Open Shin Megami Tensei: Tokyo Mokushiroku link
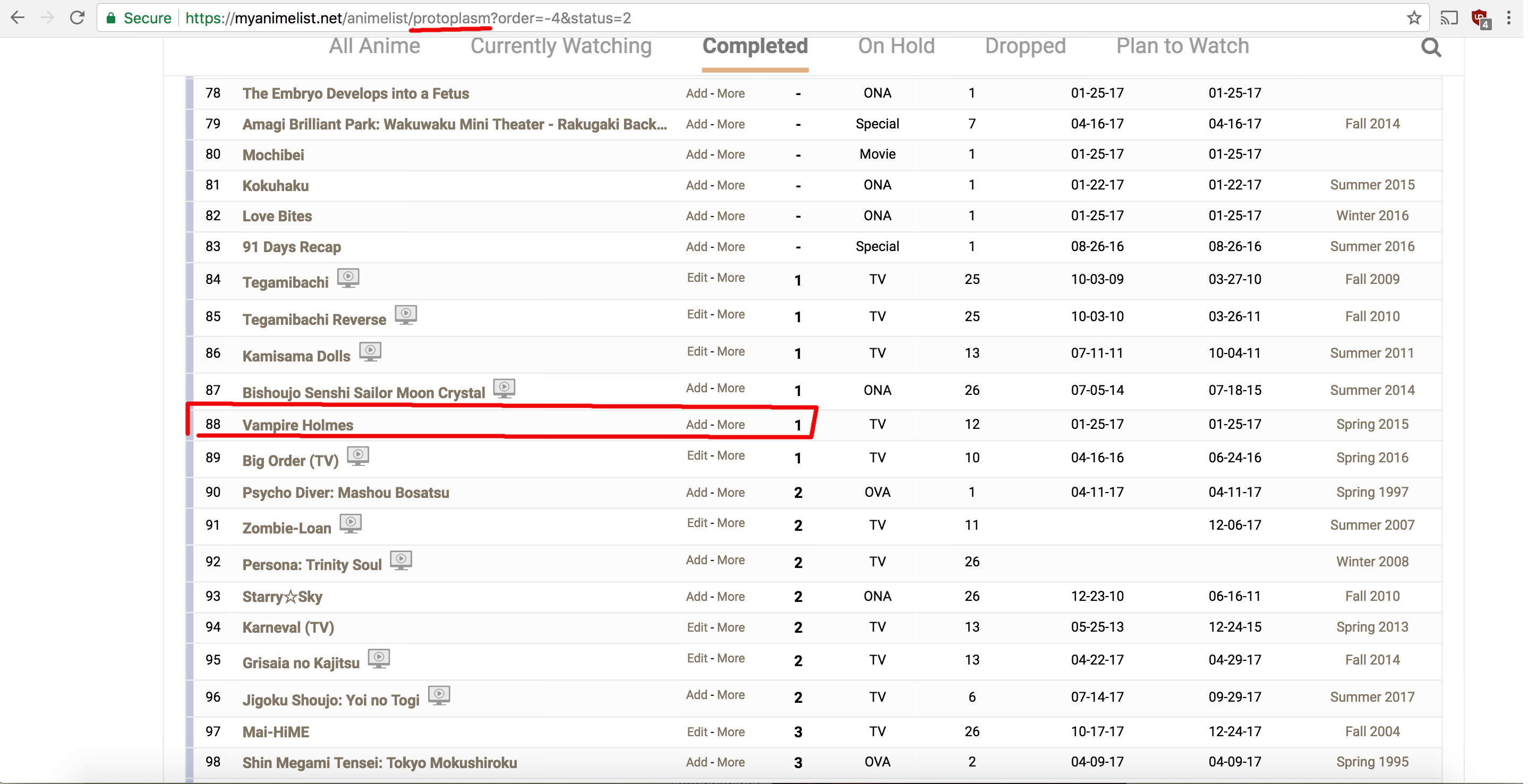The height and width of the screenshot is (784, 1528). (380, 763)
